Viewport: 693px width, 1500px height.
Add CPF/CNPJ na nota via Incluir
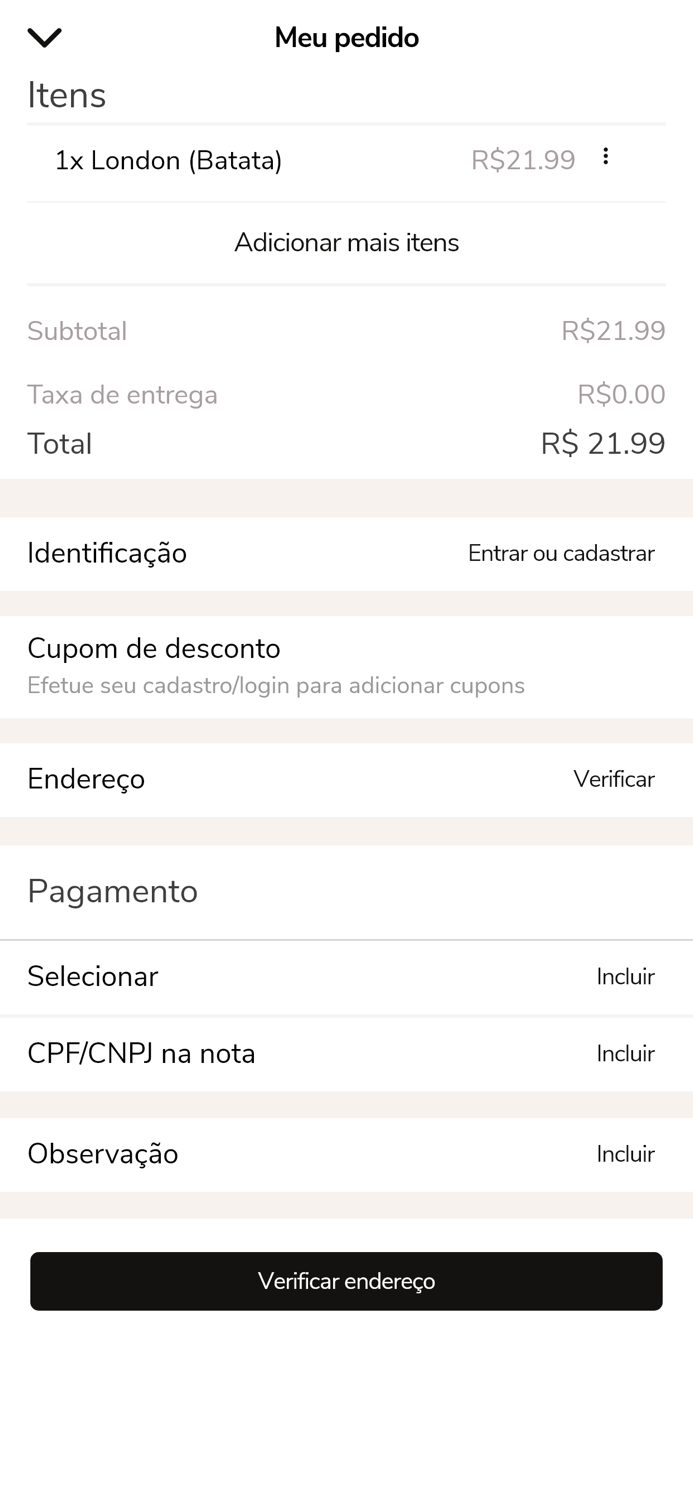(x=625, y=1054)
